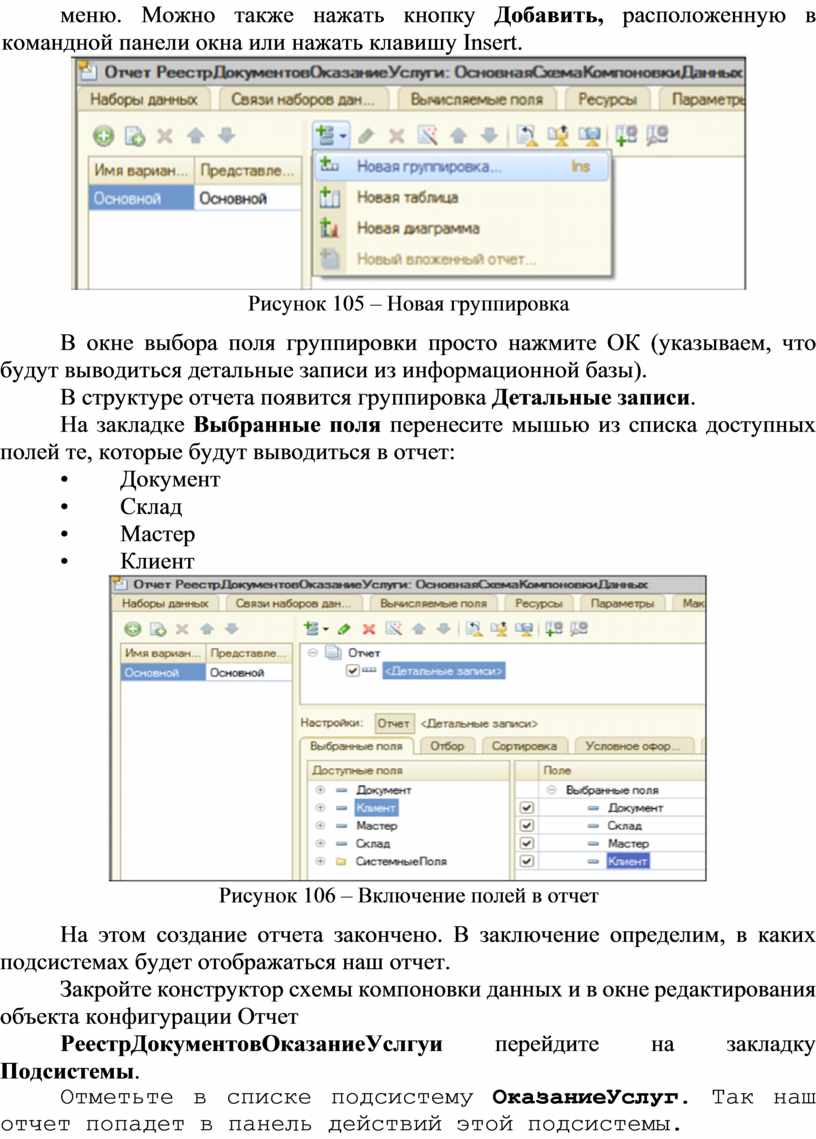Click Поле column header in selected fields
The height and width of the screenshot is (1139, 816).
coord(621,770)
